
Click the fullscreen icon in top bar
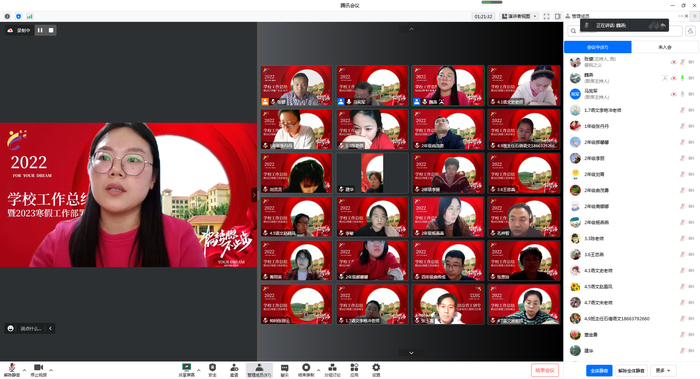point(546,16)
